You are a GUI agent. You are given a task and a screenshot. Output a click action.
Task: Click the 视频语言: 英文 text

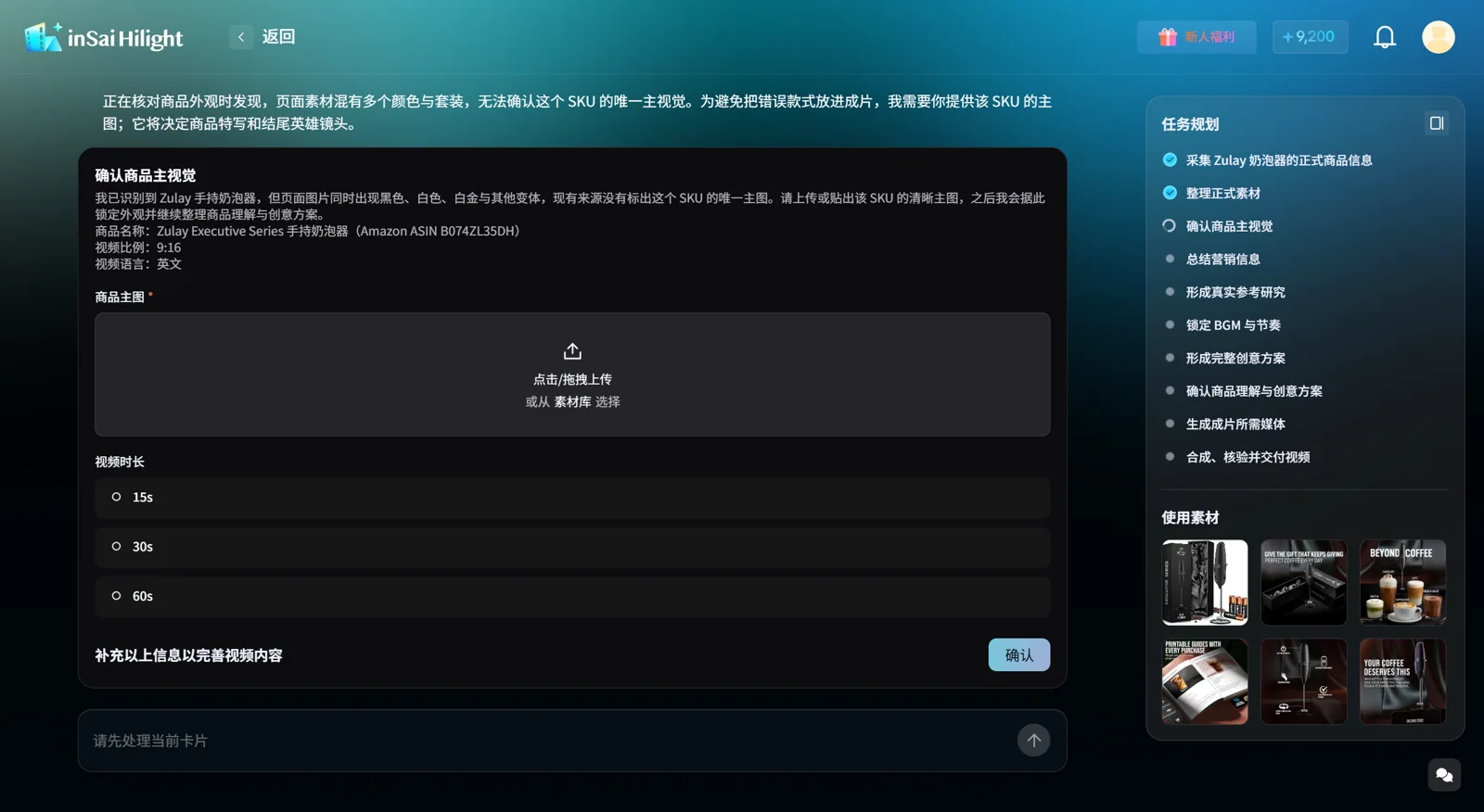pyautogui.click(x=138, y=264)
